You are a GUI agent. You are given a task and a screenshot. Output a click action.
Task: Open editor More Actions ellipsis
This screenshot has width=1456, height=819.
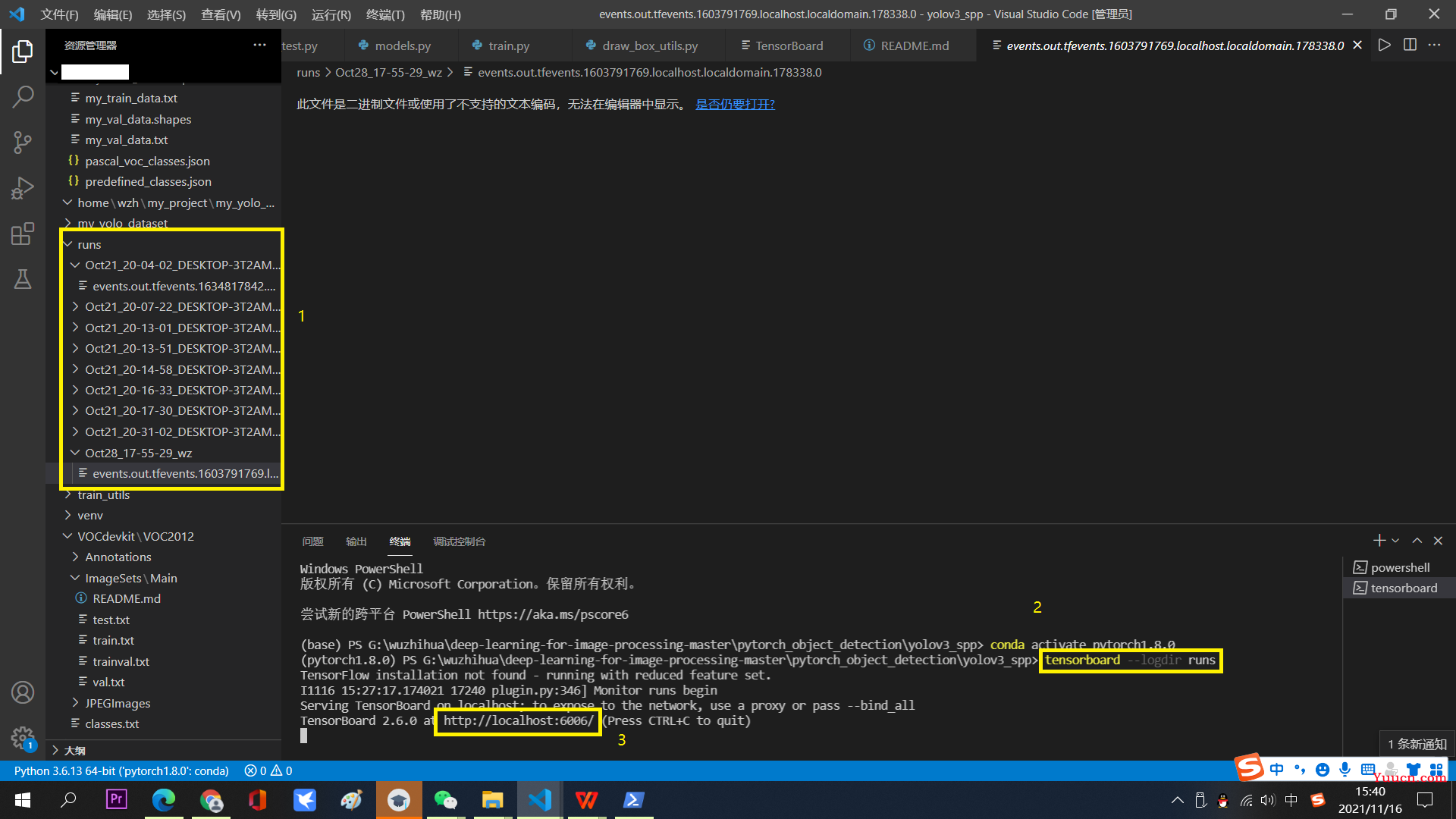tap(1435, 45)
